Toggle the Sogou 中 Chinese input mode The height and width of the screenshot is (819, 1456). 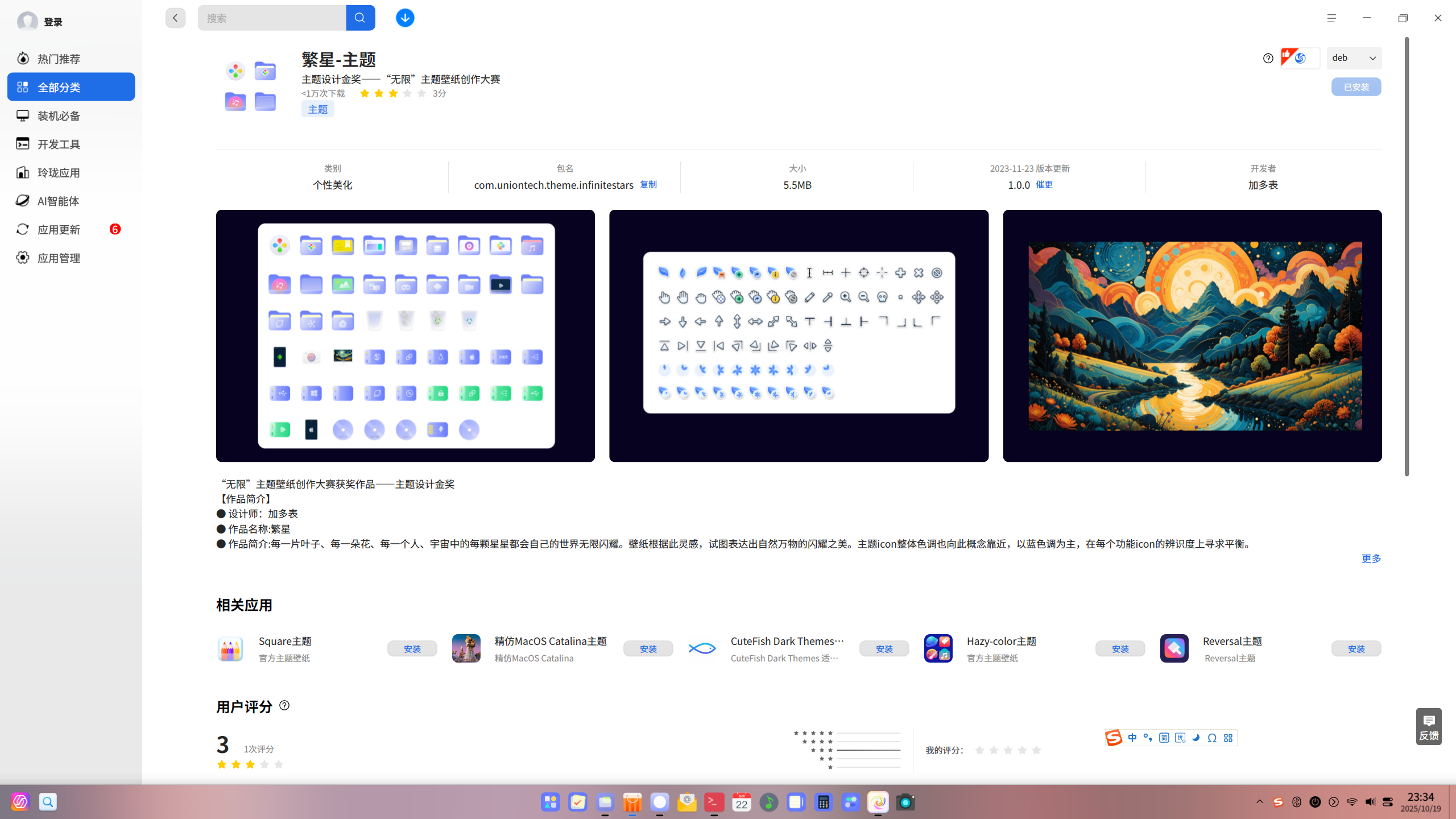[1132, 738]
